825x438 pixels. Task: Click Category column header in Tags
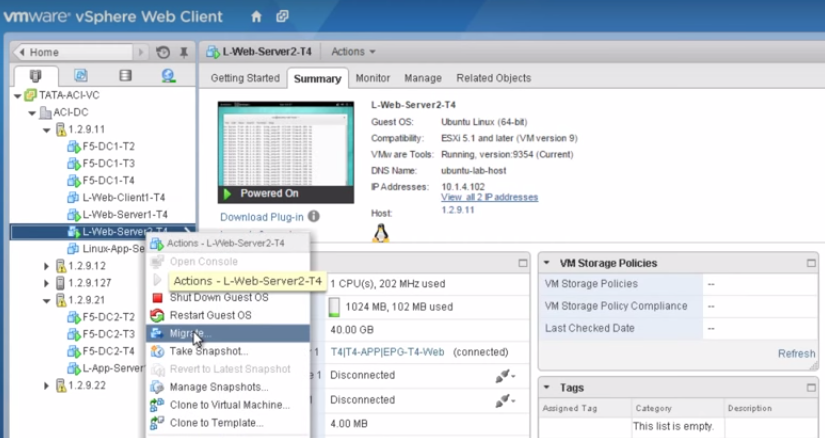[653, 408]
